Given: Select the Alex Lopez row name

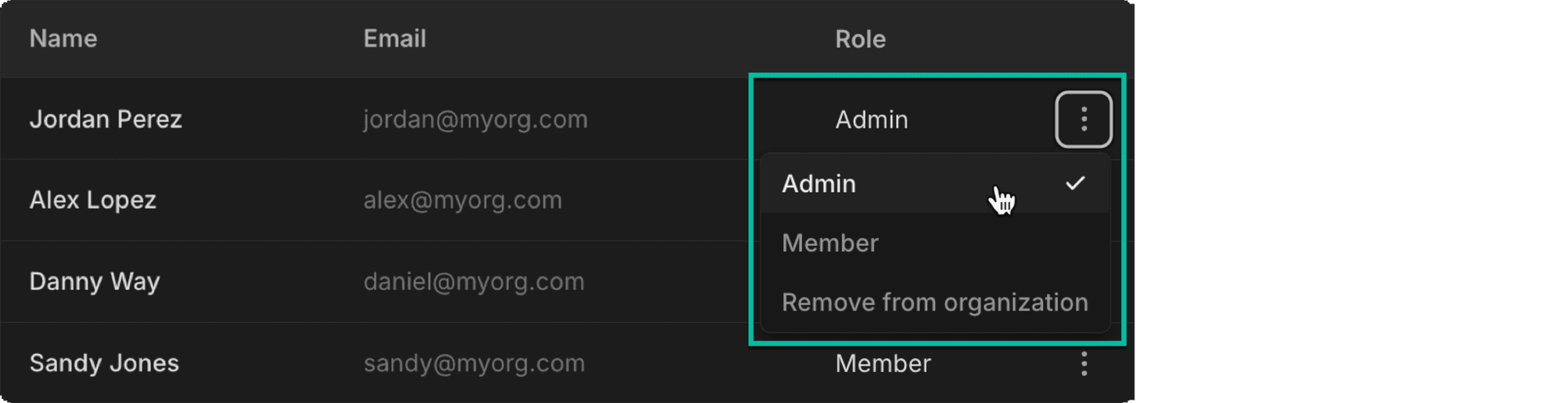Looking at the screenshot, I should point(92,200).
